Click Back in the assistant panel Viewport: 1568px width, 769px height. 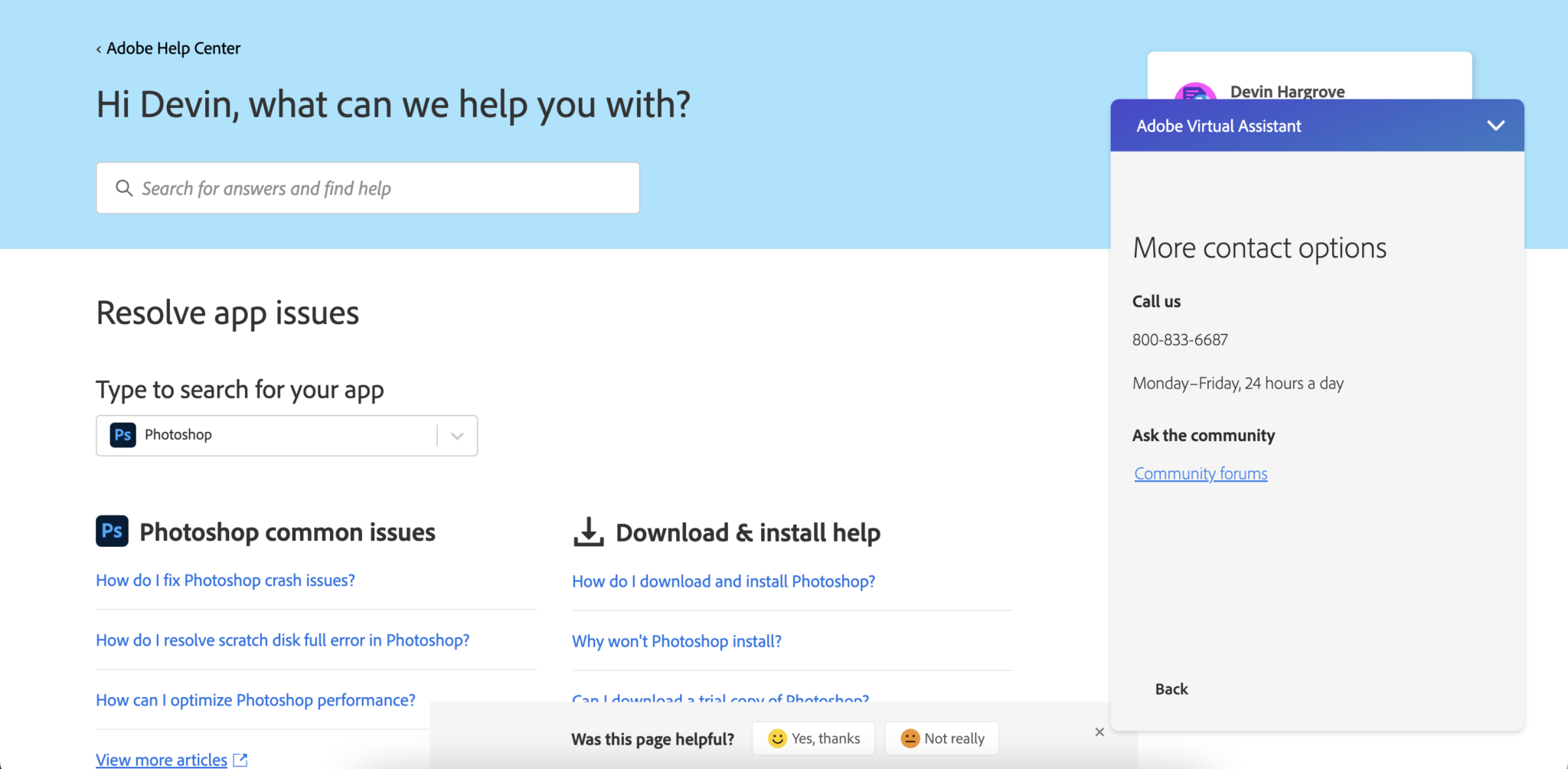[1171, 689]
